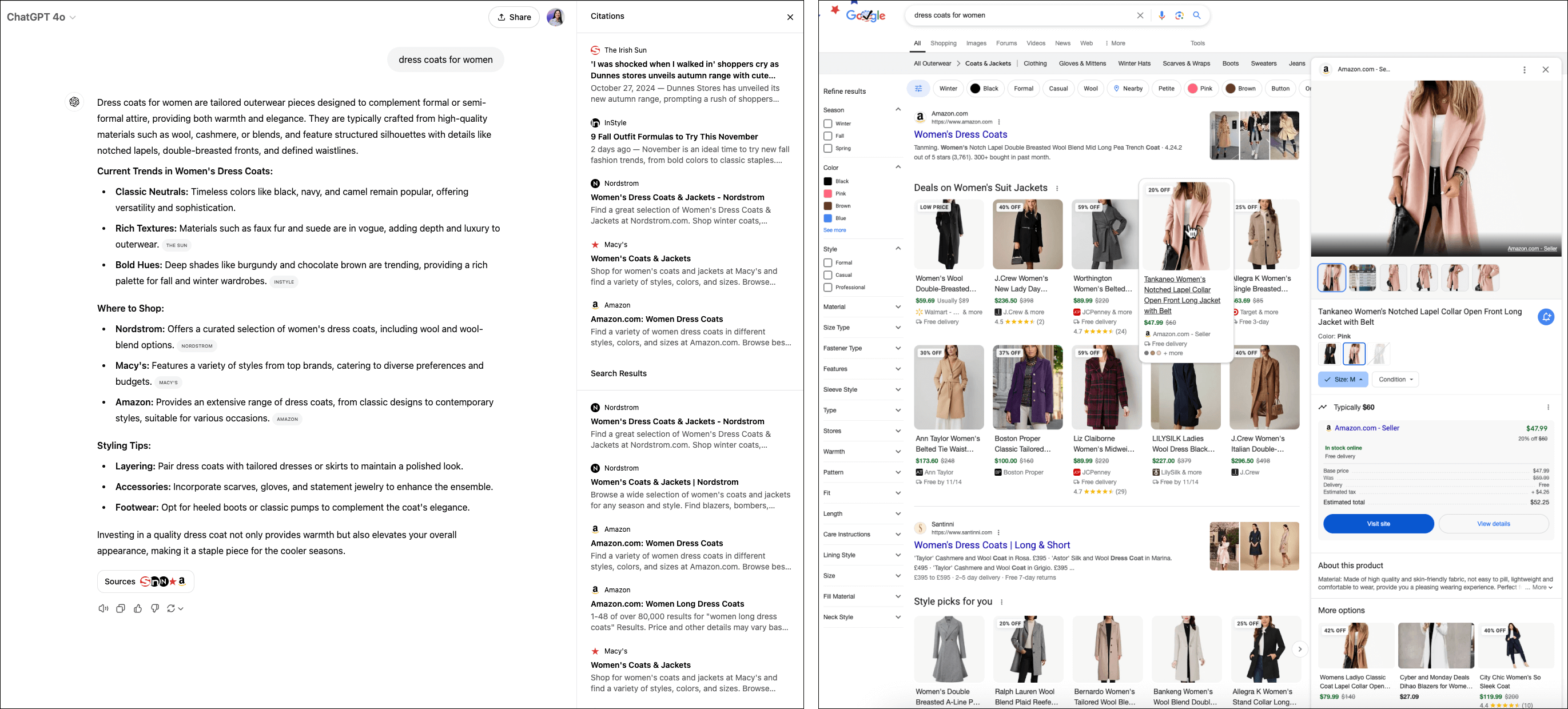Viewport: 1568px width, 709px height.
Task: Open Women's Dress Coats Amazon result
Action: 960,134
